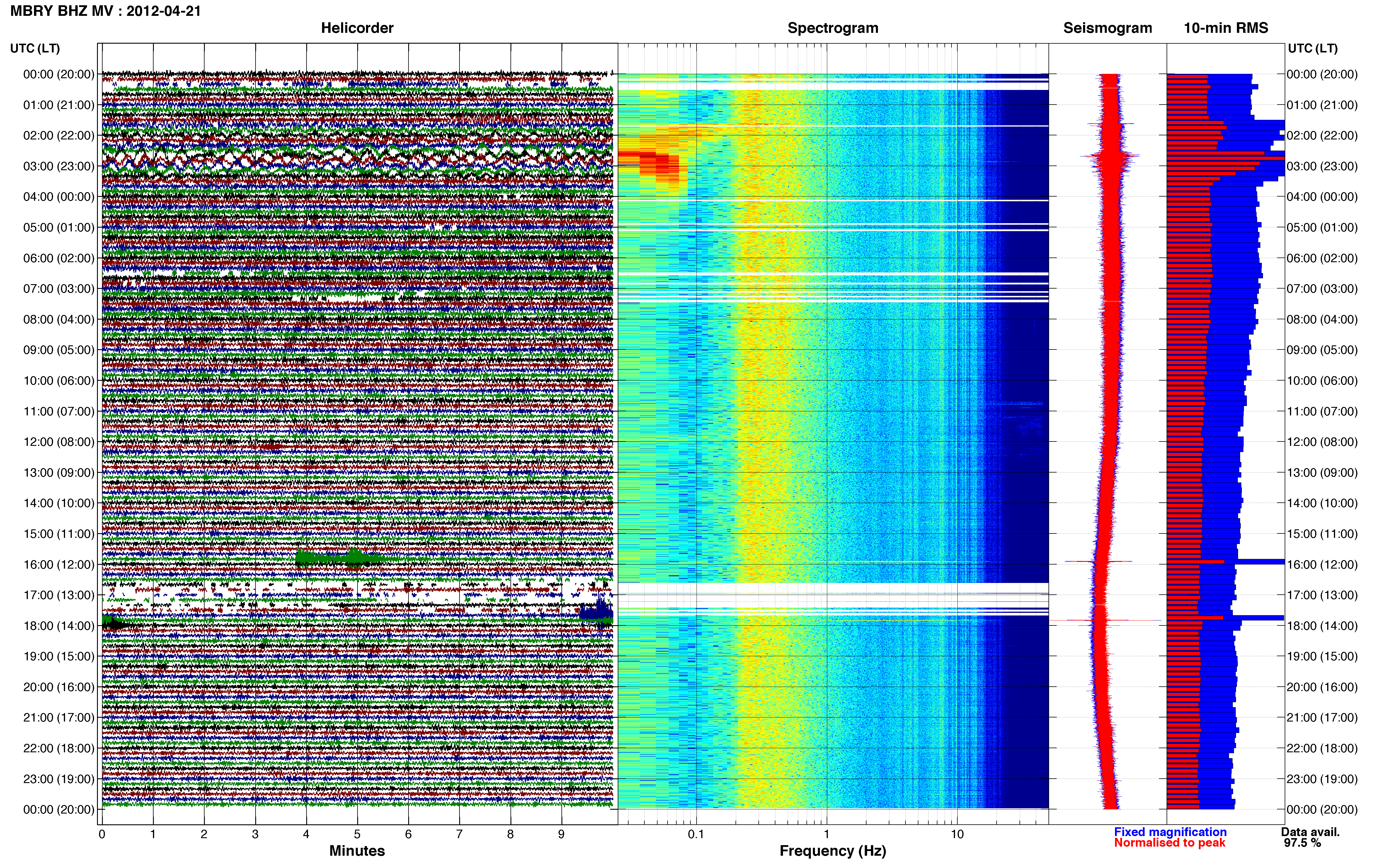1389x868 pixels.
Task: Click the 'Minutes' axis label
Action: point(357,851)
